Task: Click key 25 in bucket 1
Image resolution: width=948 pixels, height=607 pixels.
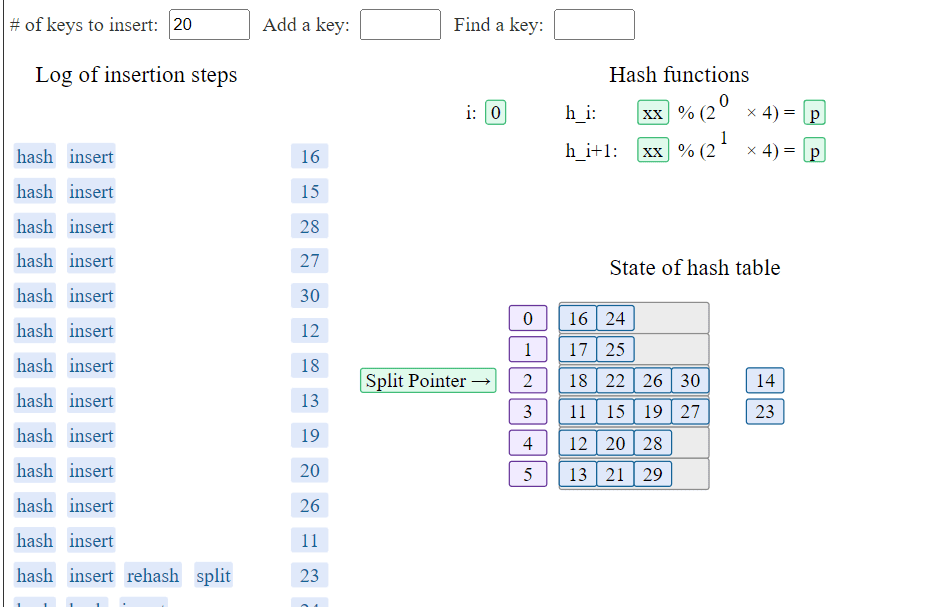Action: coord(615,349)
